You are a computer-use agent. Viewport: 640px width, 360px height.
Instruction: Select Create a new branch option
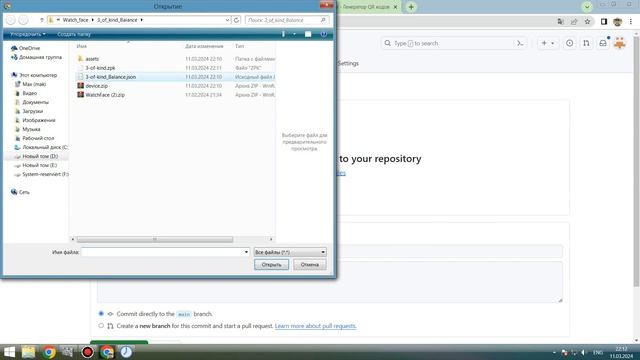point(101,326)
